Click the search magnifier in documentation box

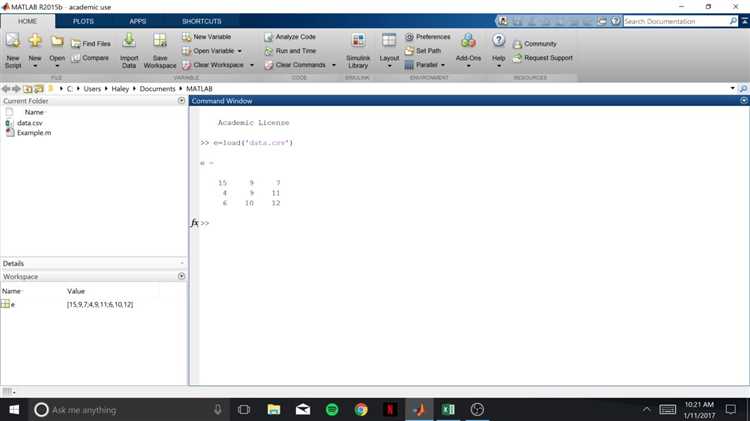[733, 21]
